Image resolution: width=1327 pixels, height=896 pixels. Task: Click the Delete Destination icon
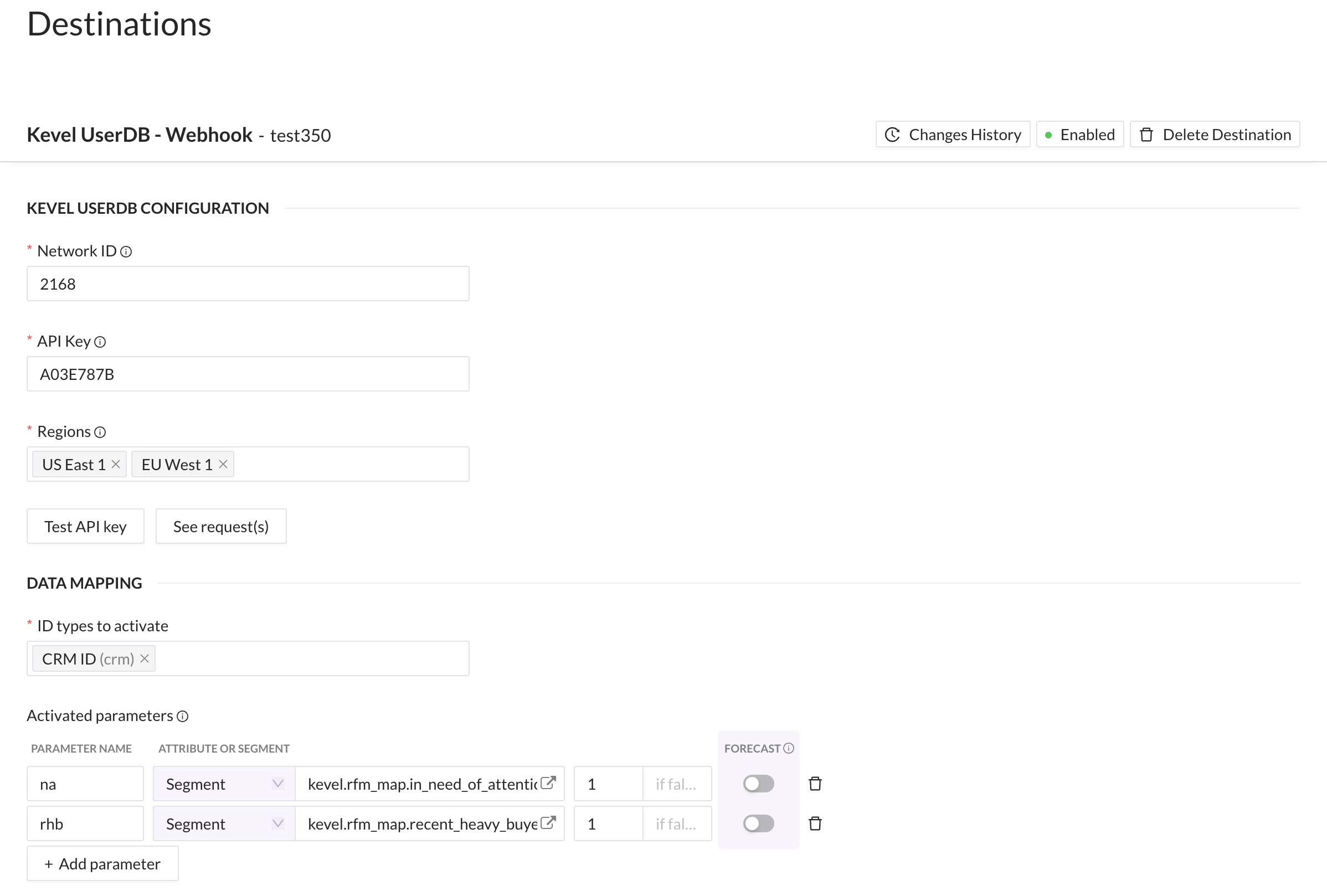pos(1148,134)
